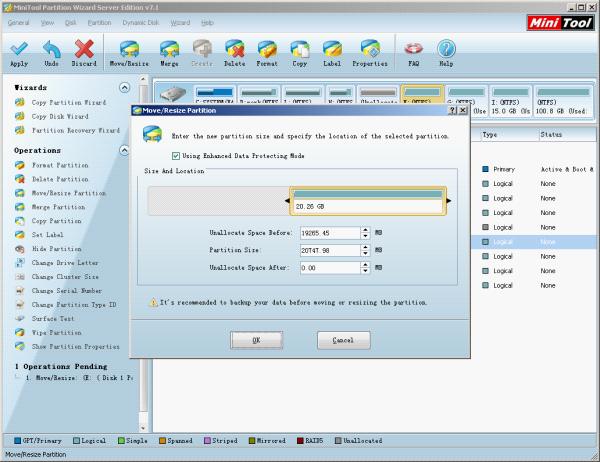Screen dimensions: 600x462
Task: Increase Unallocate Space Before spinner
Action: click(x=365, y=230)
